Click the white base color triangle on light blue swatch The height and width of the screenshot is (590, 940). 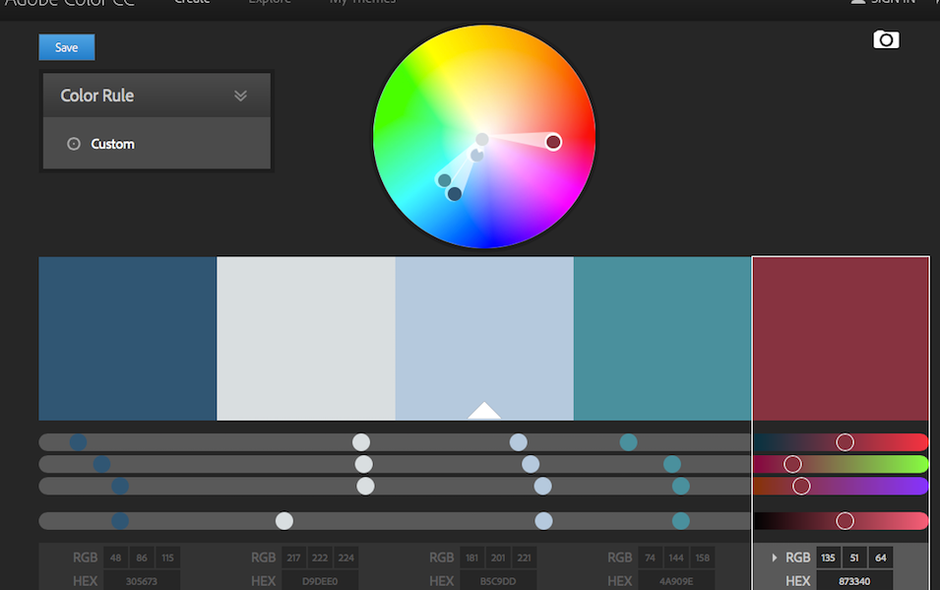pyautogui.click(x=484, y=411)
